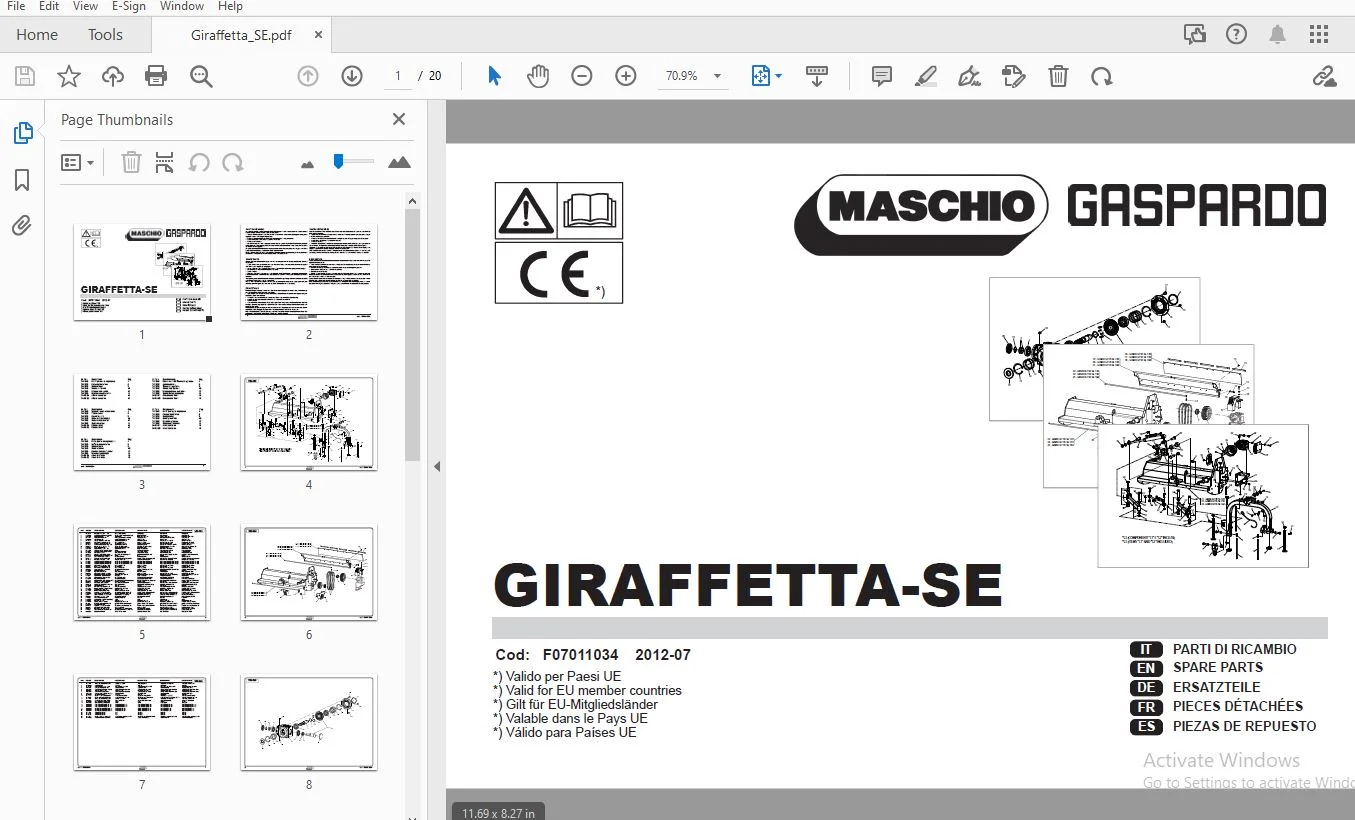The height and width of the screenshot is (820, 1355).
Task: Open the help question mark icon
Action: 1236,34
